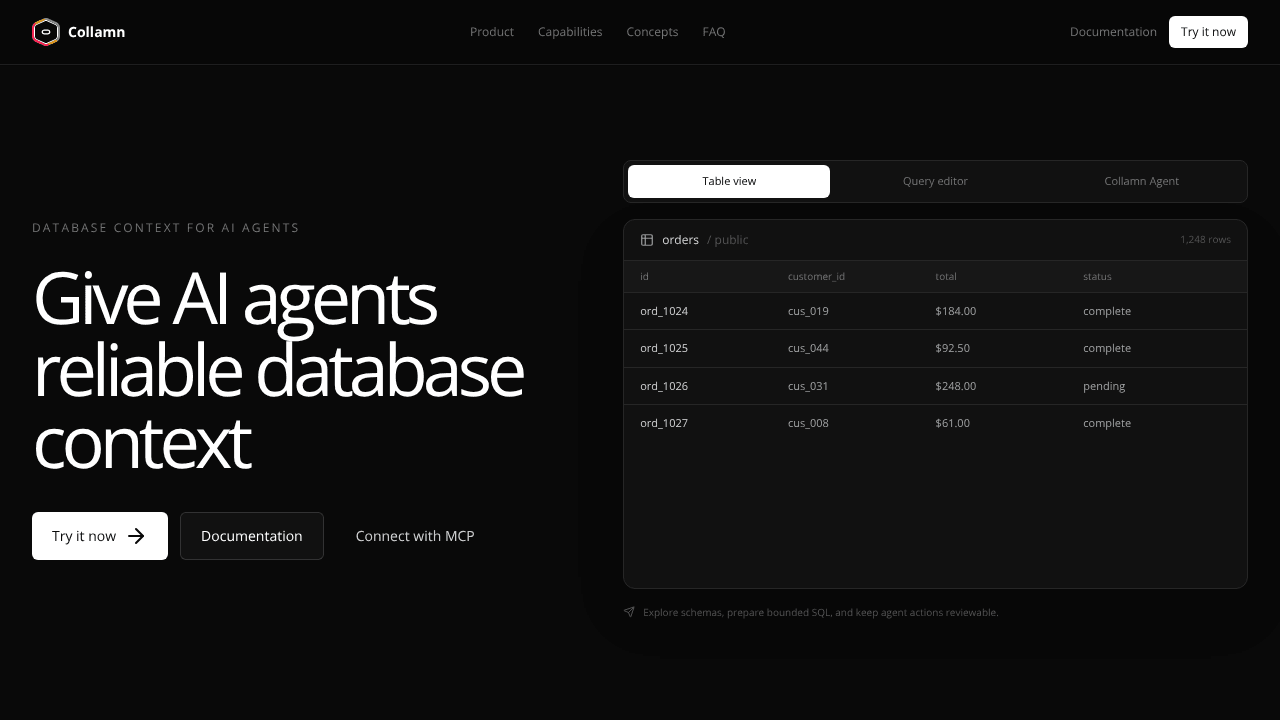Click the cus_008 cell
This screenshot has height=720, width=1280.
pyautogui.click(x=808, y=423)
